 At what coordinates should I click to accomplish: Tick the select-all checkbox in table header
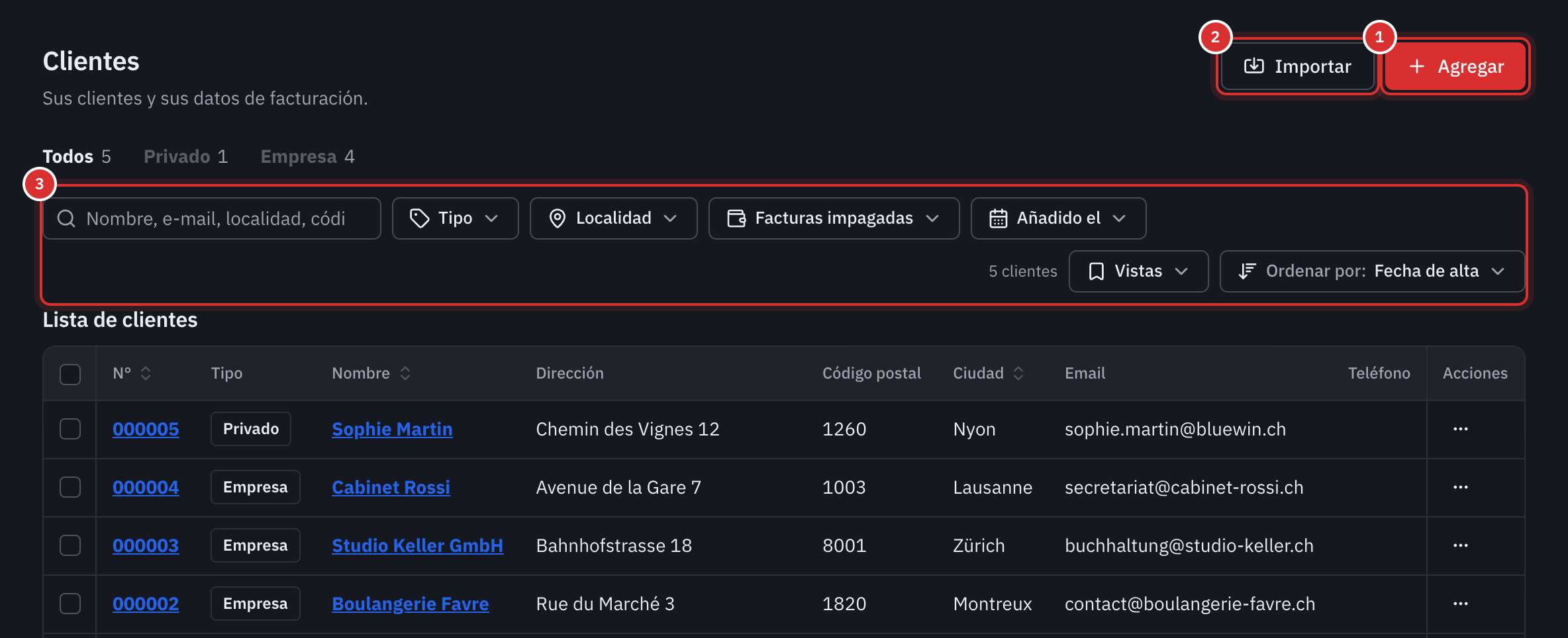70,374
